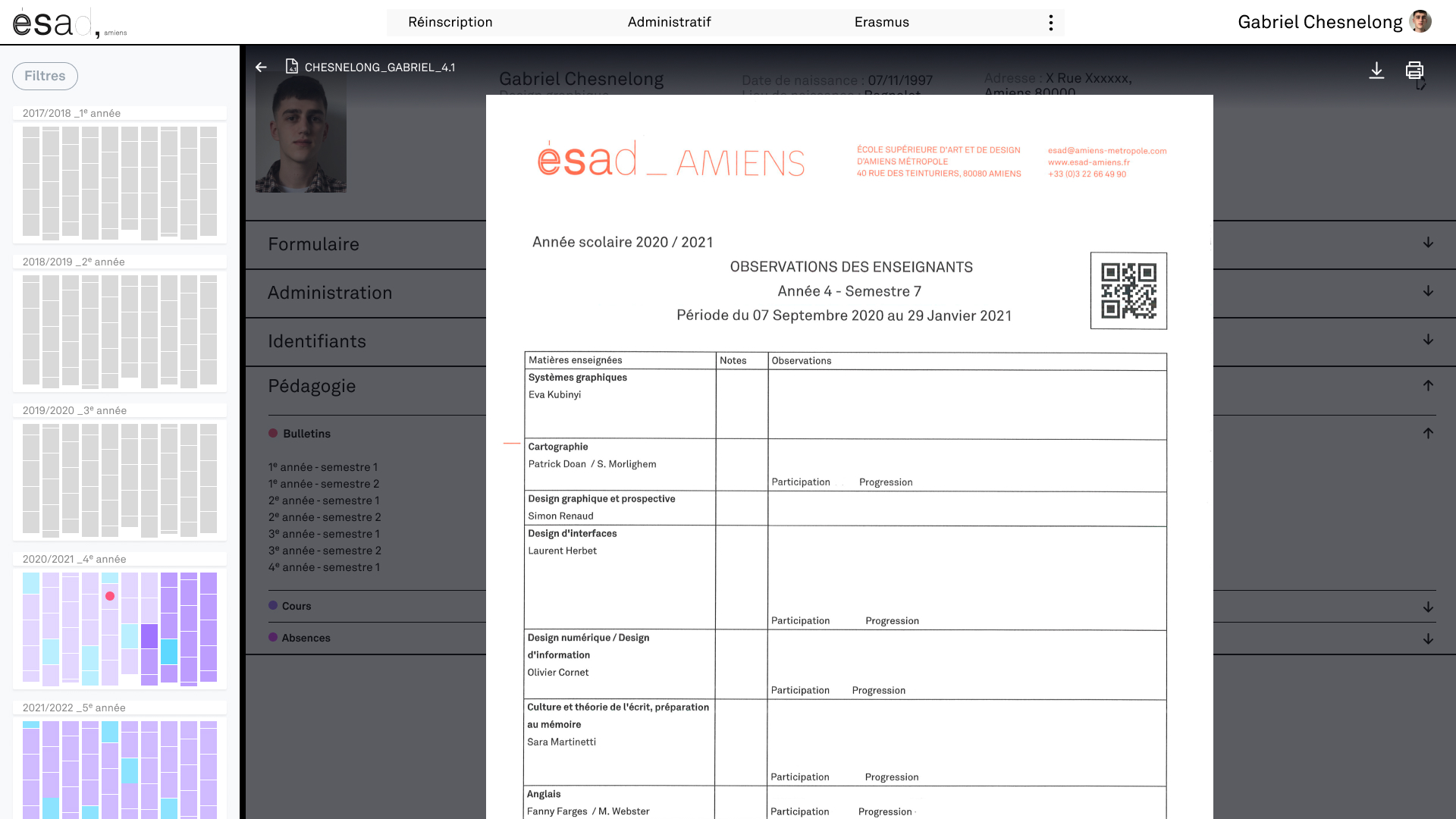This screenshot has width=1456, height=819.
Task: Open bulletin 1e année - semestre 2
Action: (323, 484)
